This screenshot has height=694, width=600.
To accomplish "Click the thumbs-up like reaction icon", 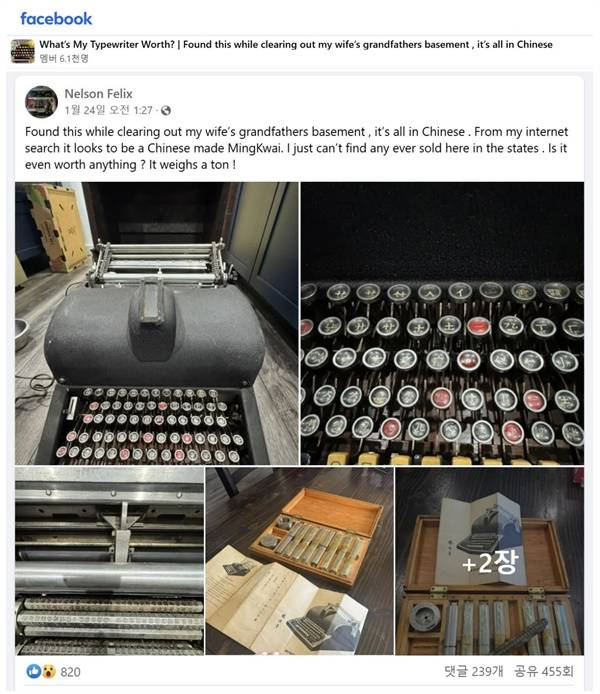I will [33, 671].
